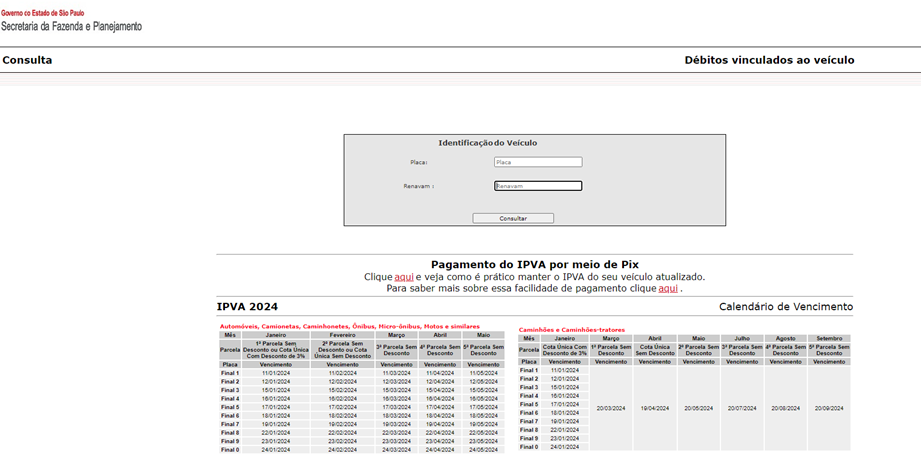Click the 'Julho' column header in trucks table
Viewport: 921px width, 467px height.
pyautogui.click(x=741, y=339)
